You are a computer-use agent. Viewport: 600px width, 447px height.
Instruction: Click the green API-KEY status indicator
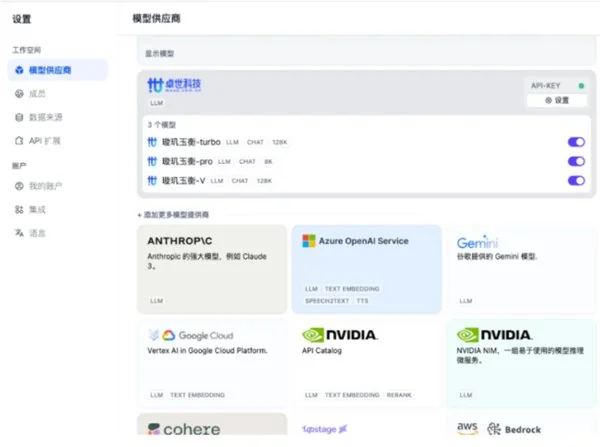tap(581, 86)
